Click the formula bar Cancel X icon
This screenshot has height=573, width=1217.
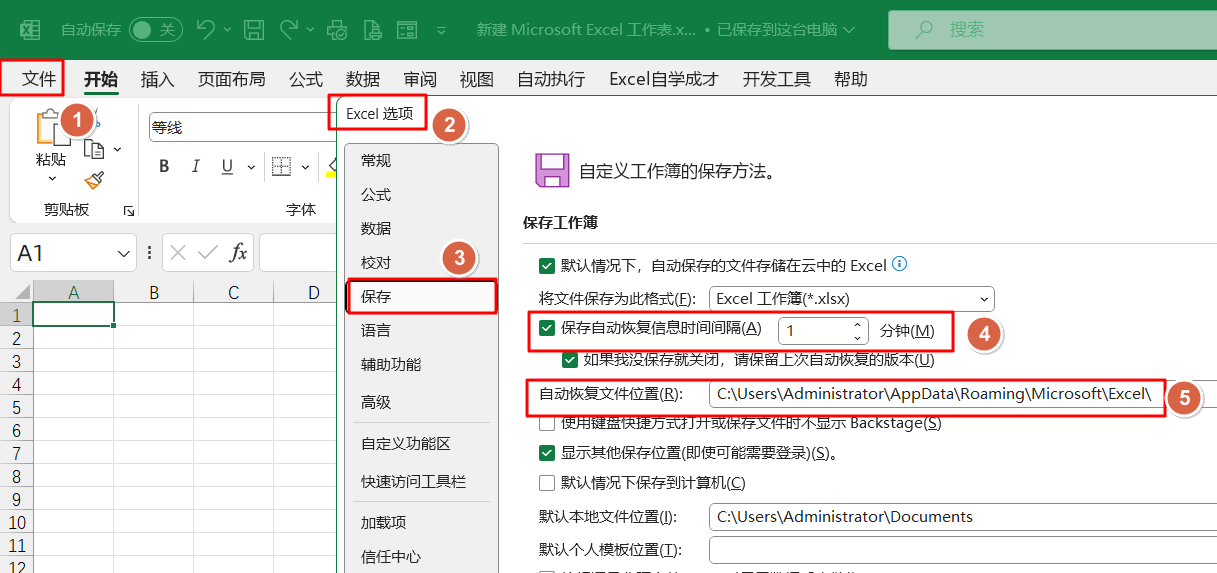[x=179, y=253]
